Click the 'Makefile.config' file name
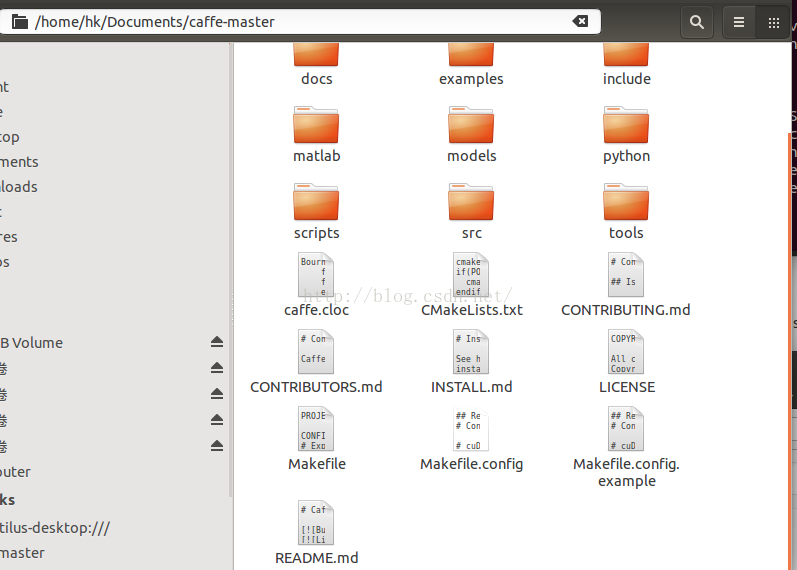797x570 pixels. (472, 464)
